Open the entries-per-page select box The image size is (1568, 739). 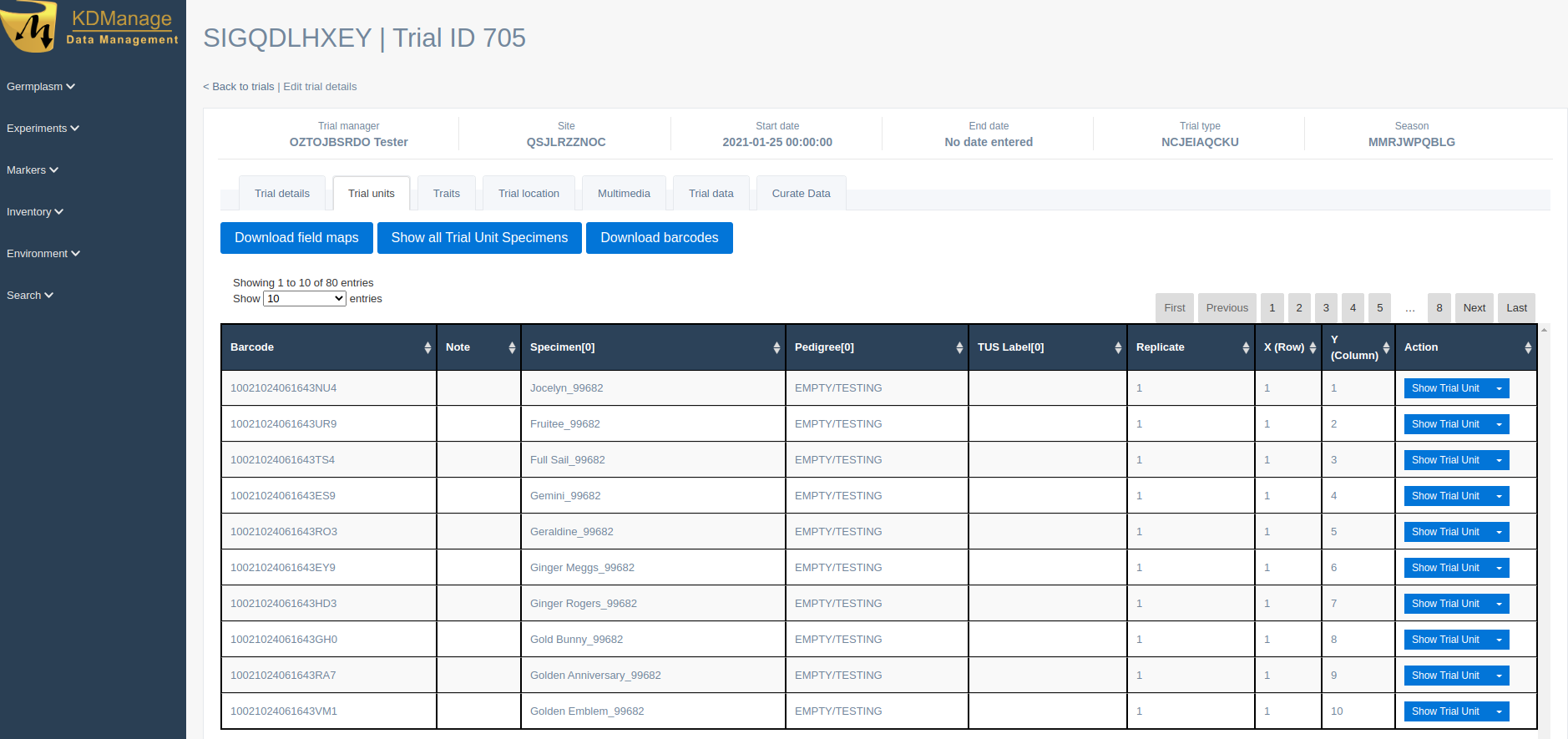pos(304,299)
